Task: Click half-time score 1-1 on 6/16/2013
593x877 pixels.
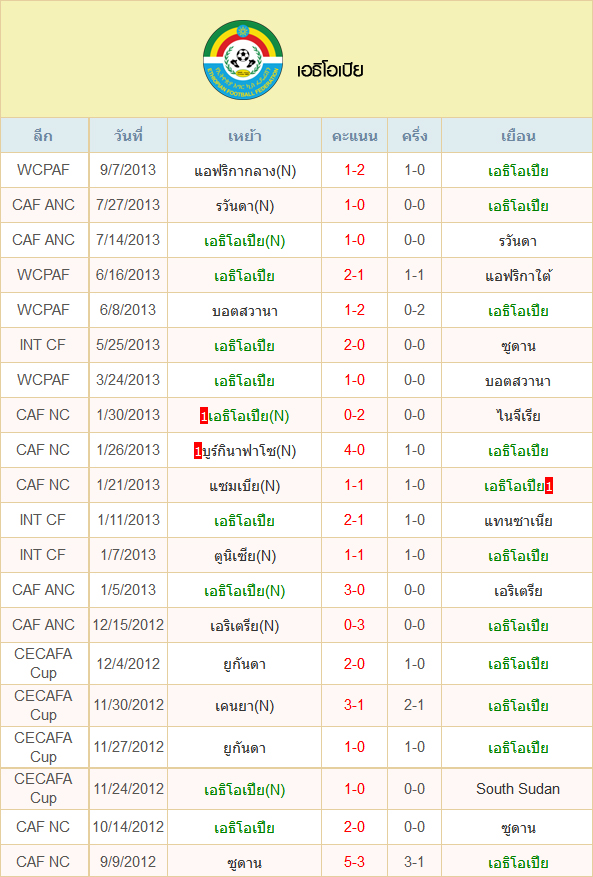Action: click(x=415, y=275)
